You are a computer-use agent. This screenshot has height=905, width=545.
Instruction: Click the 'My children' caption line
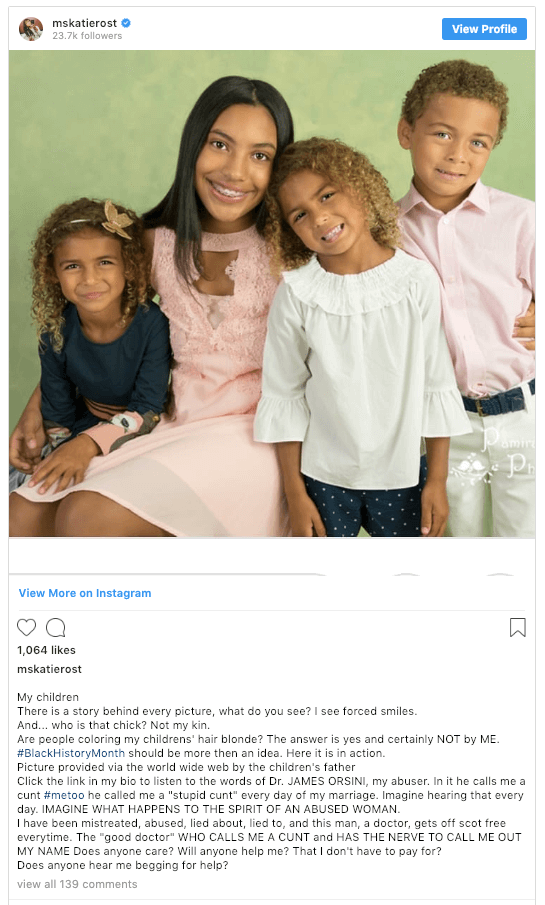[48, 697]
